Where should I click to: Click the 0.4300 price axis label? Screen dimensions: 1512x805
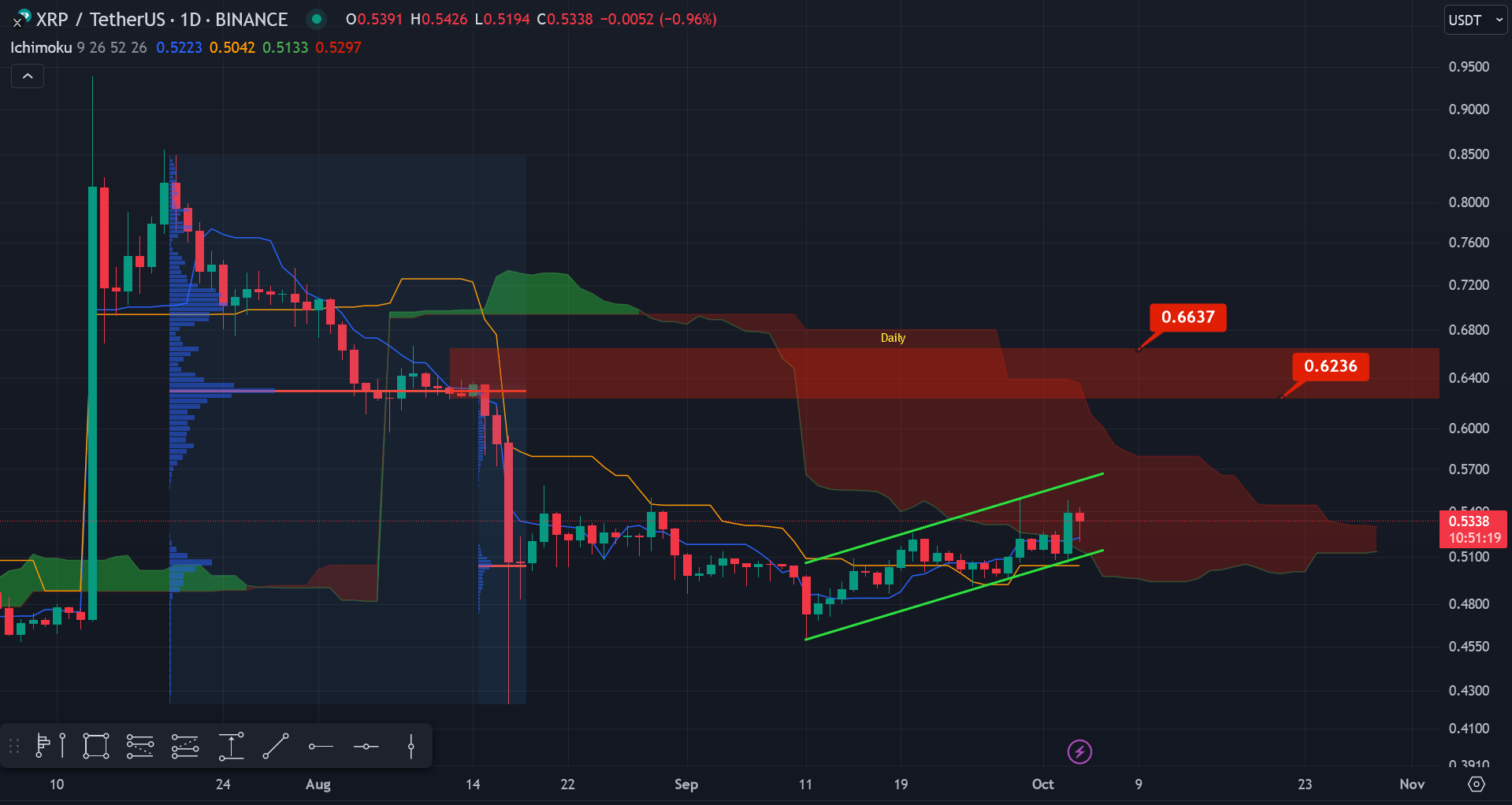pyautogui.click(x=1469, y=691)
